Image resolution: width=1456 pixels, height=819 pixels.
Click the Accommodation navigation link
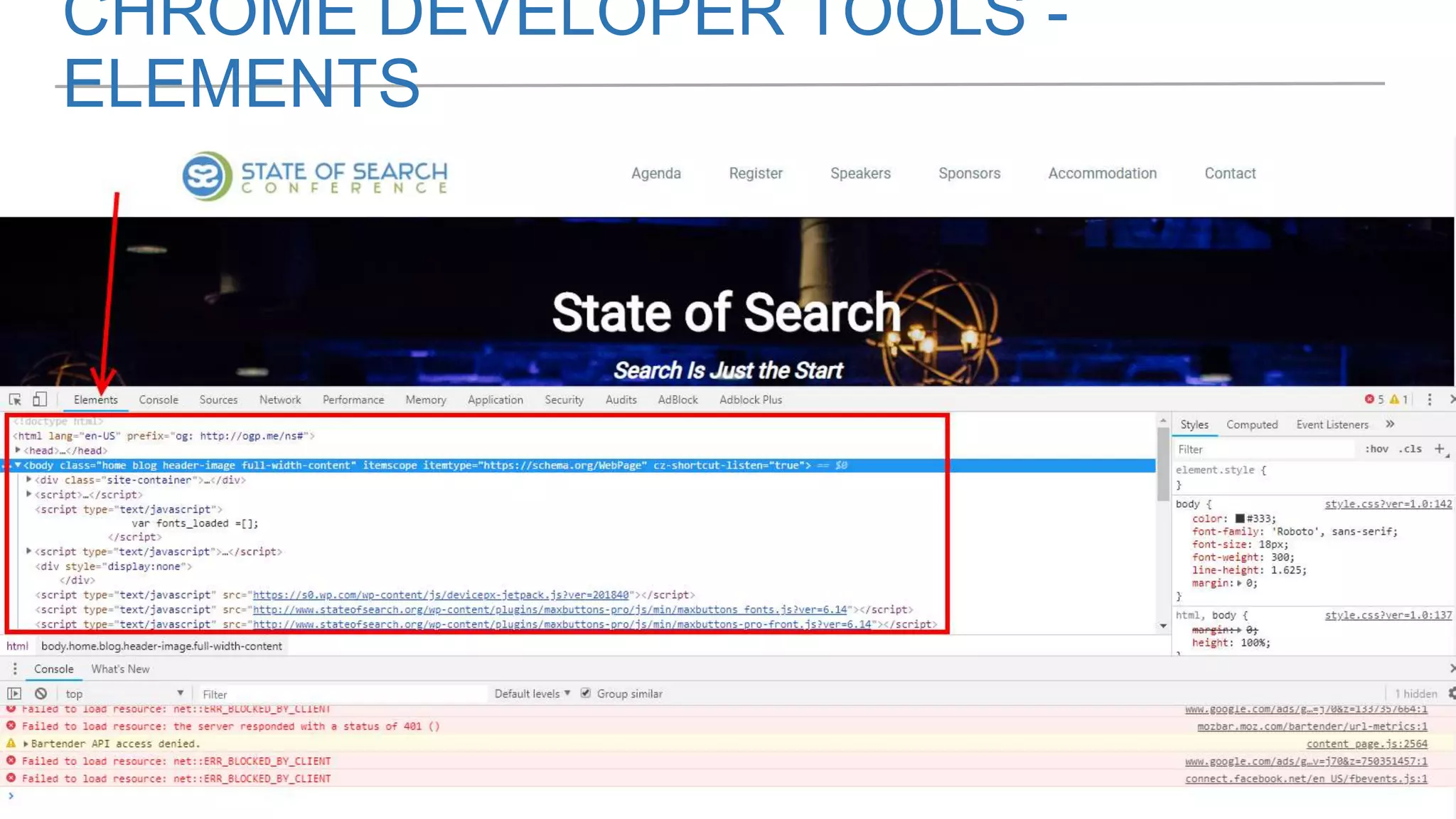[1103, 173]
